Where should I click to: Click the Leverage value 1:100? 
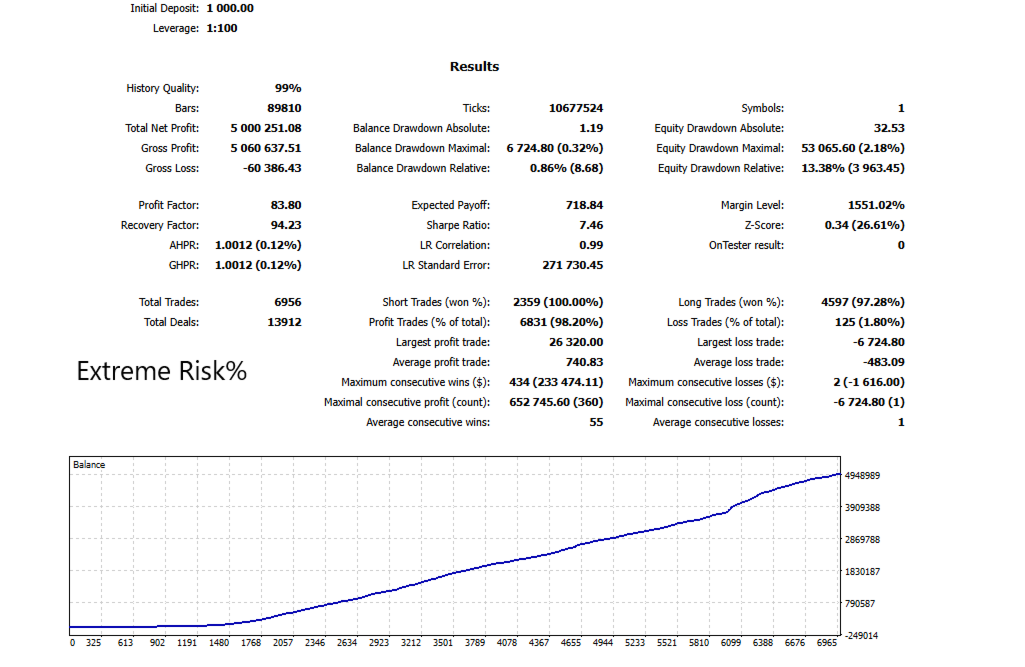pos(222,28)
